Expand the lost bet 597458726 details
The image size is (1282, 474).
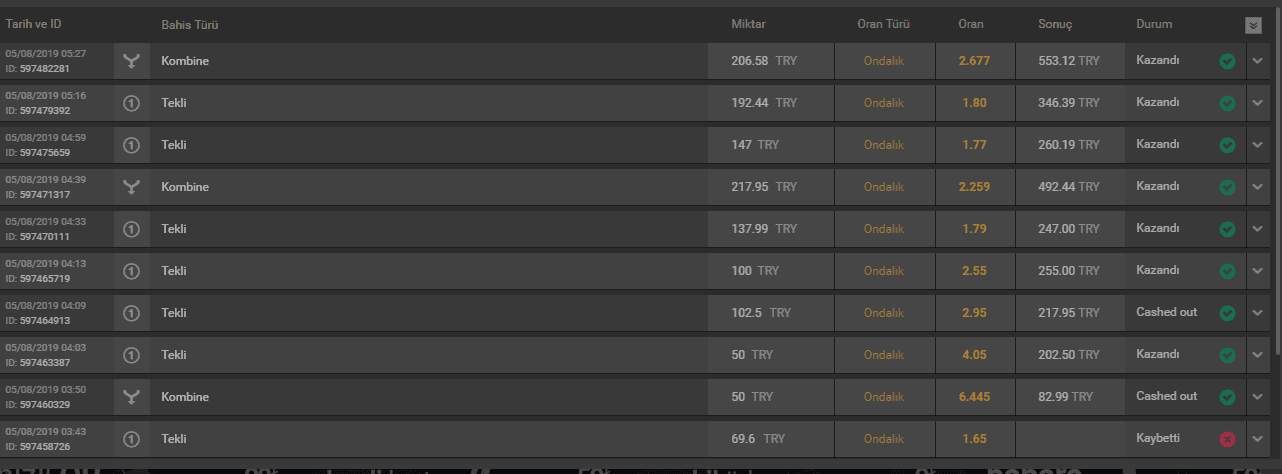1259,439
